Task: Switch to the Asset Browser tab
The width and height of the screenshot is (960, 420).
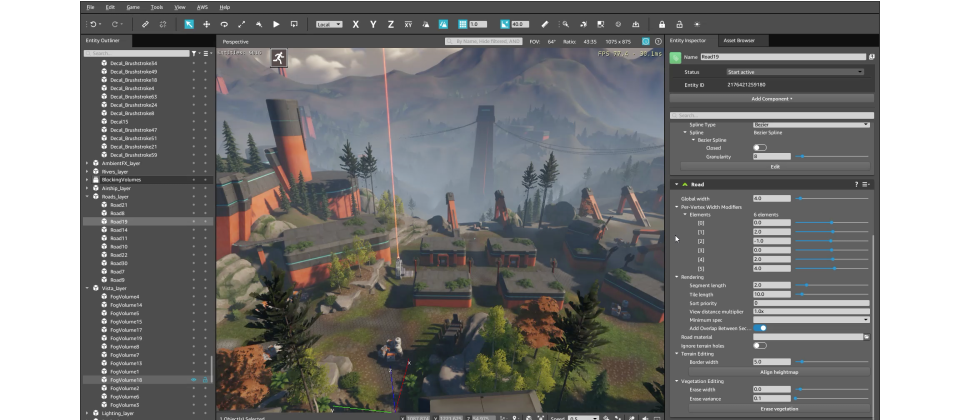Action: [739, 40]
